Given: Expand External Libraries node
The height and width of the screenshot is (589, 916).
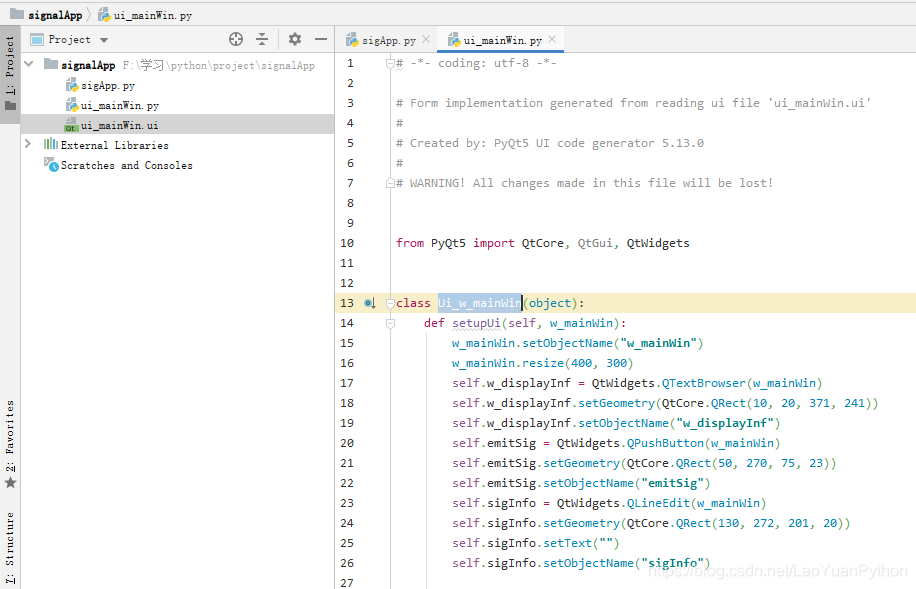Looking at the screenshot, I should pos(27,144).
